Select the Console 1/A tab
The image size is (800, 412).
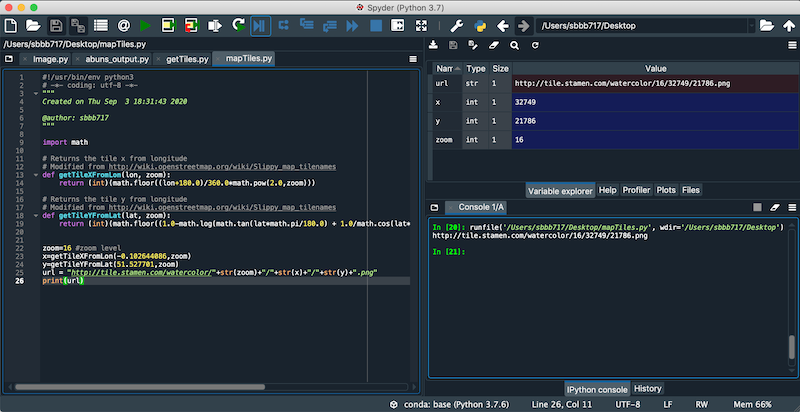click(x=481, y=207)
